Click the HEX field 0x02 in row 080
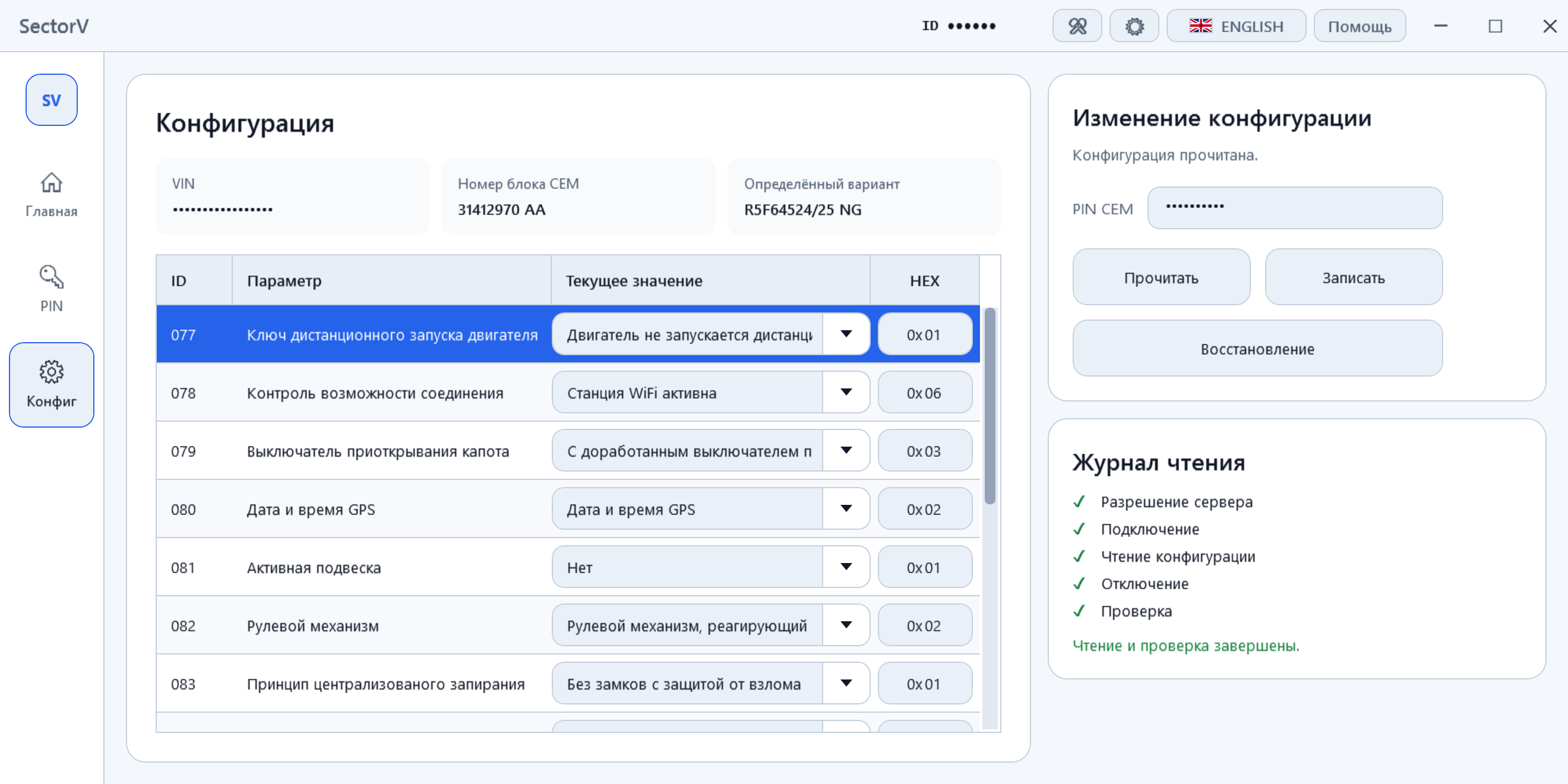The height and width of the screenshot is (784, 1568). 925,508
